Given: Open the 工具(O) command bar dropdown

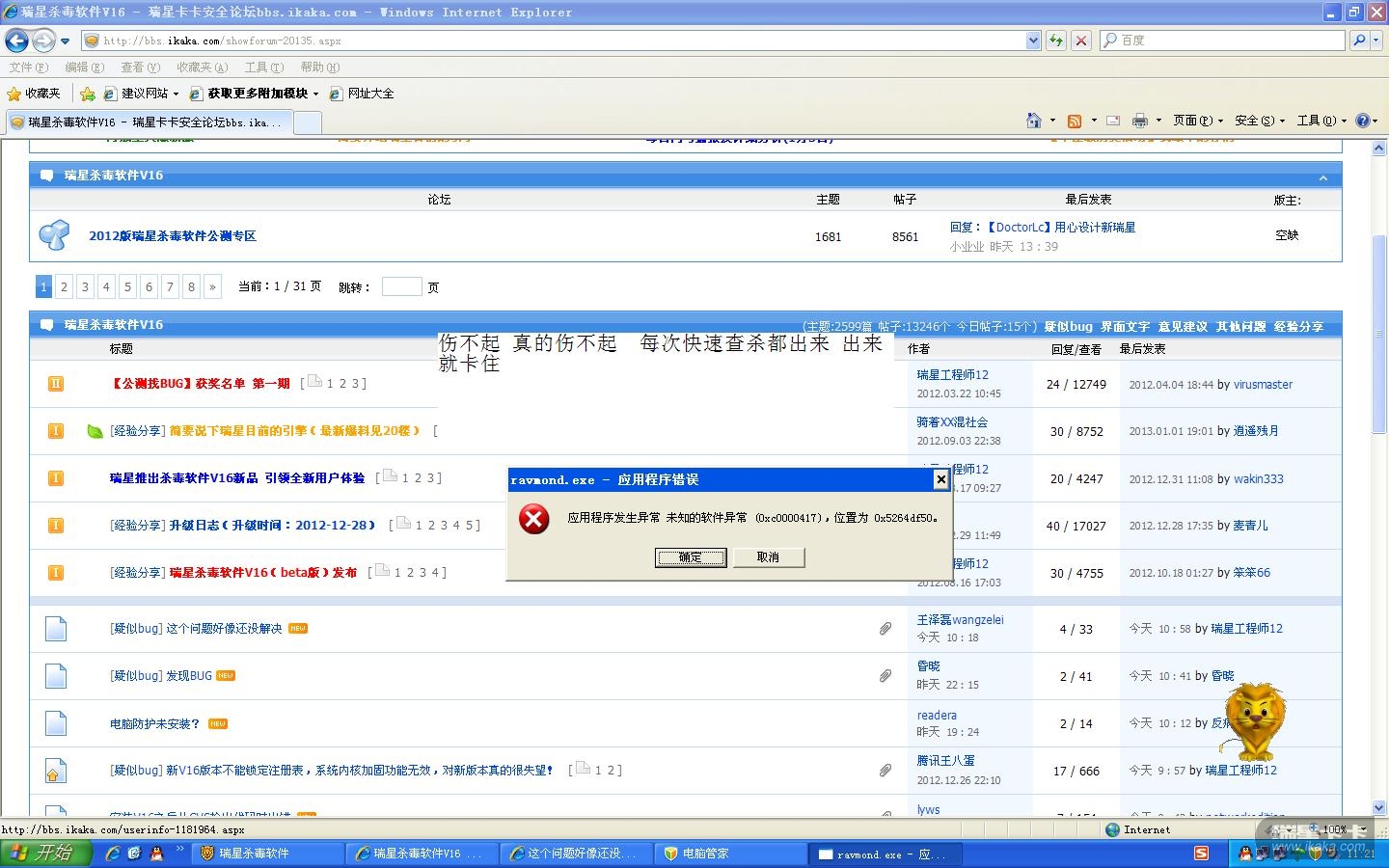Looking at the screenshot, I should 1321,121.
